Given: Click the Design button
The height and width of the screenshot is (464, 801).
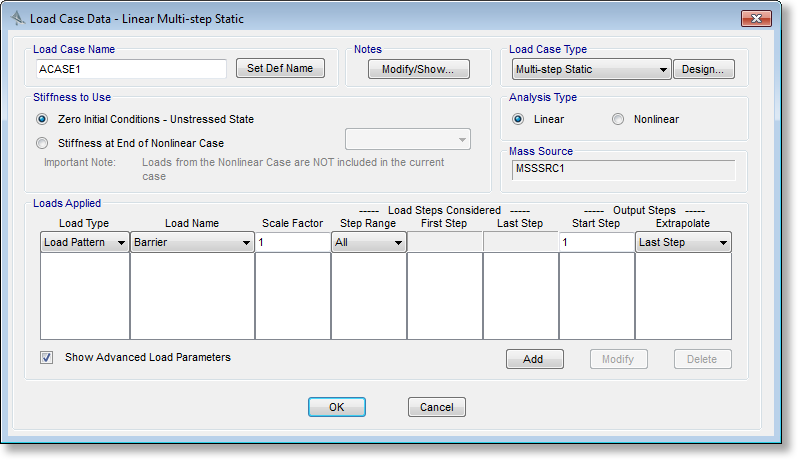Looking at the screenshot, I should pyautogui.click(x=704, y=69).
